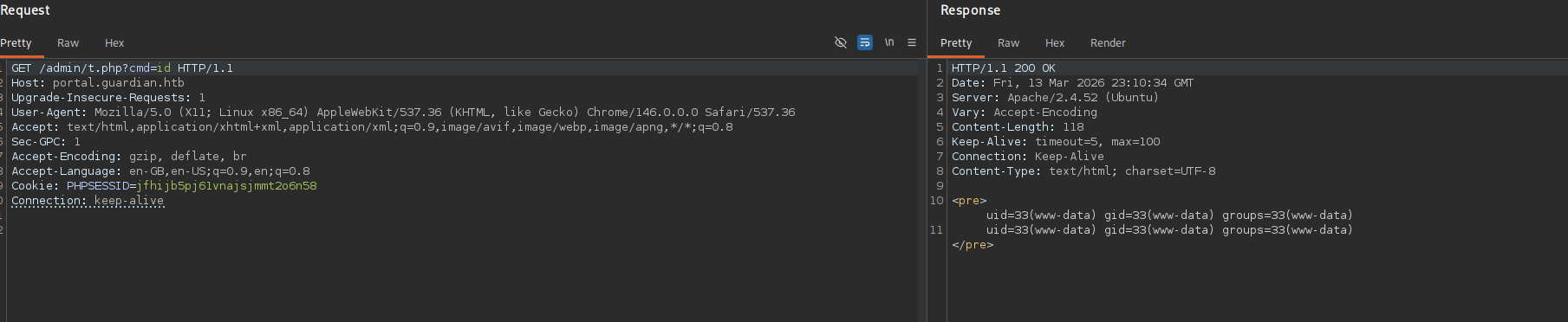The width and height of the screenshot is (1568, 322).
Task: Click the Response panel title
Action: coord(971,10)
